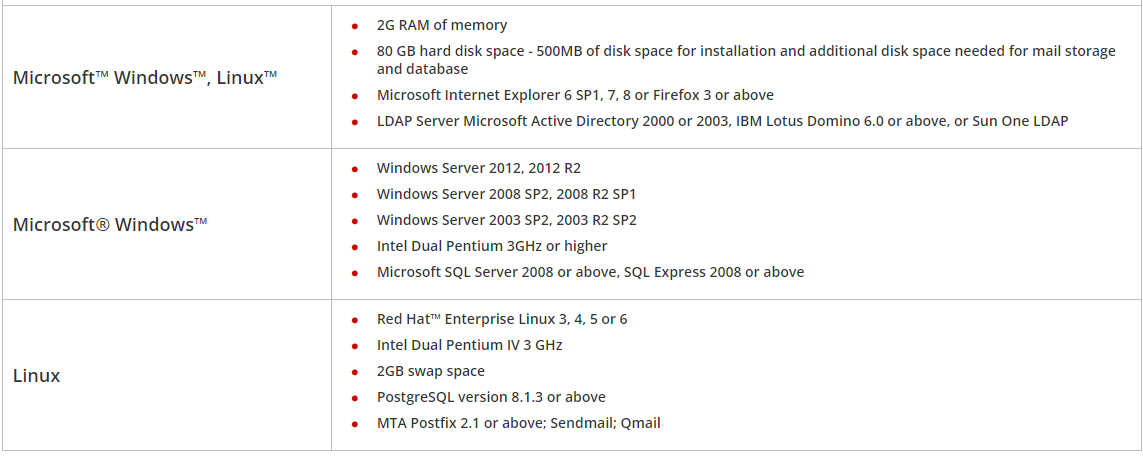The image size is (1143, 457).
Task: Click the Microsoft SQL Server 2008 line
Action: [x=590, y=272]
